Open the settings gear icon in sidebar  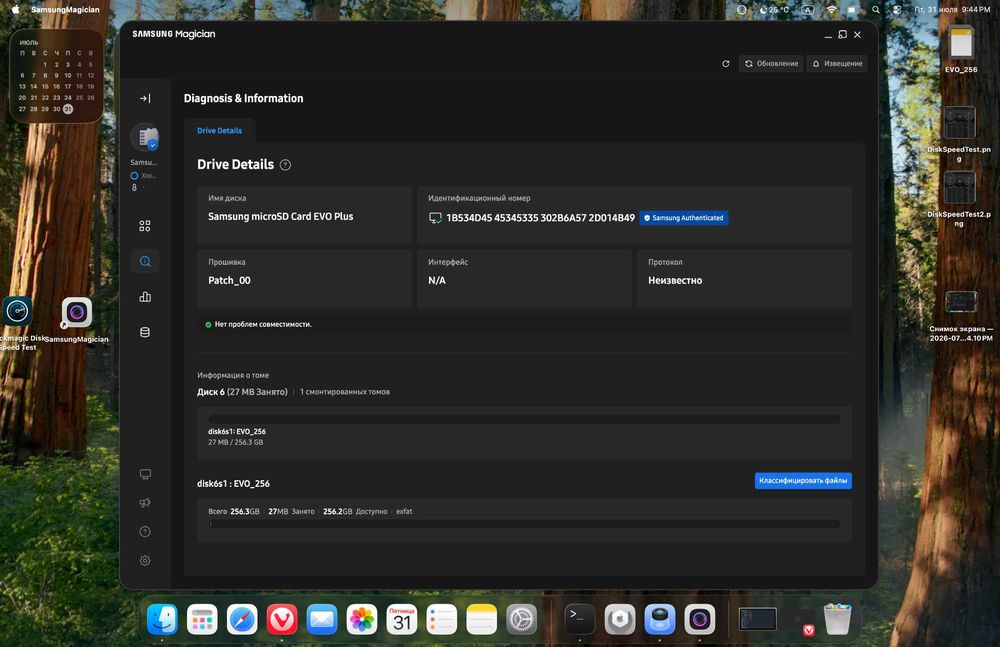click(x=145, y=560)
